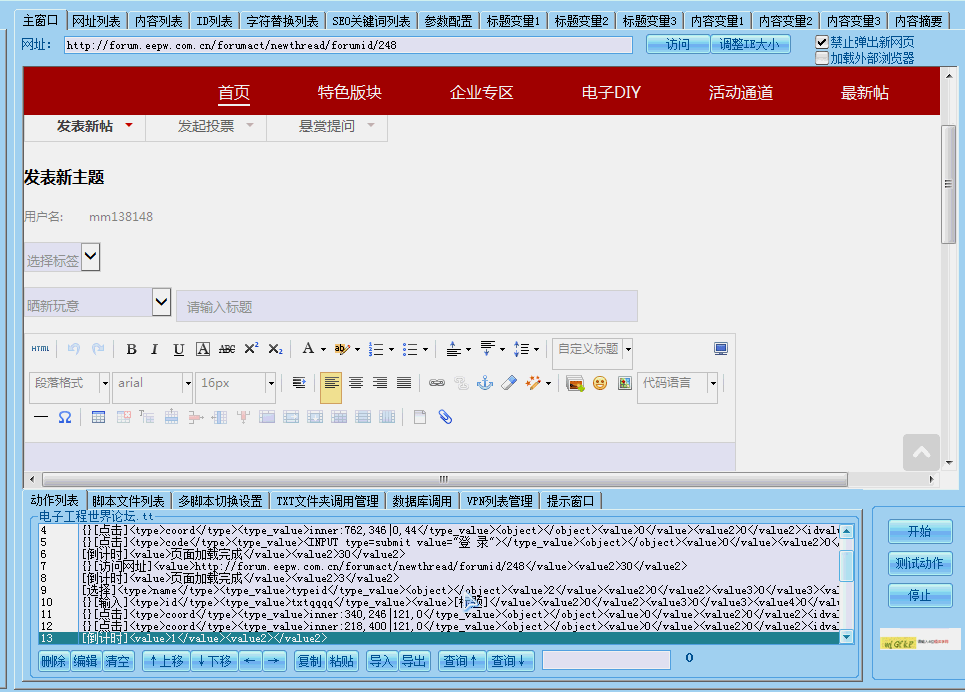
Task: Open the 晒新玩意 category dropdown
Action: coord(161,302)
